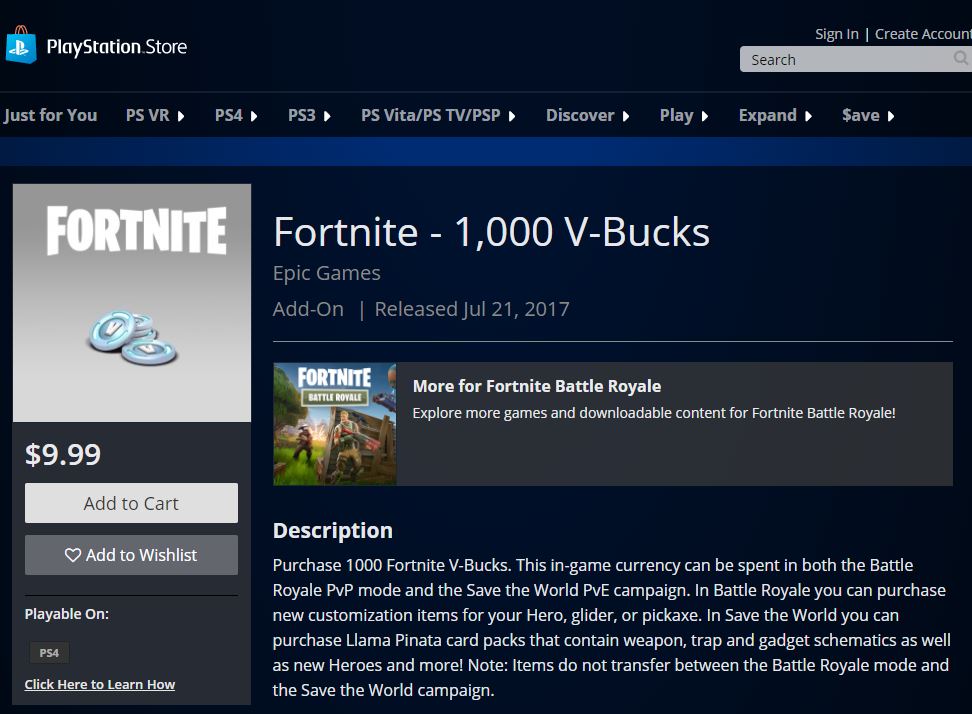Expand the Expand menu arrow
This screenshot has height=714, width=972.
coord(808,116)
